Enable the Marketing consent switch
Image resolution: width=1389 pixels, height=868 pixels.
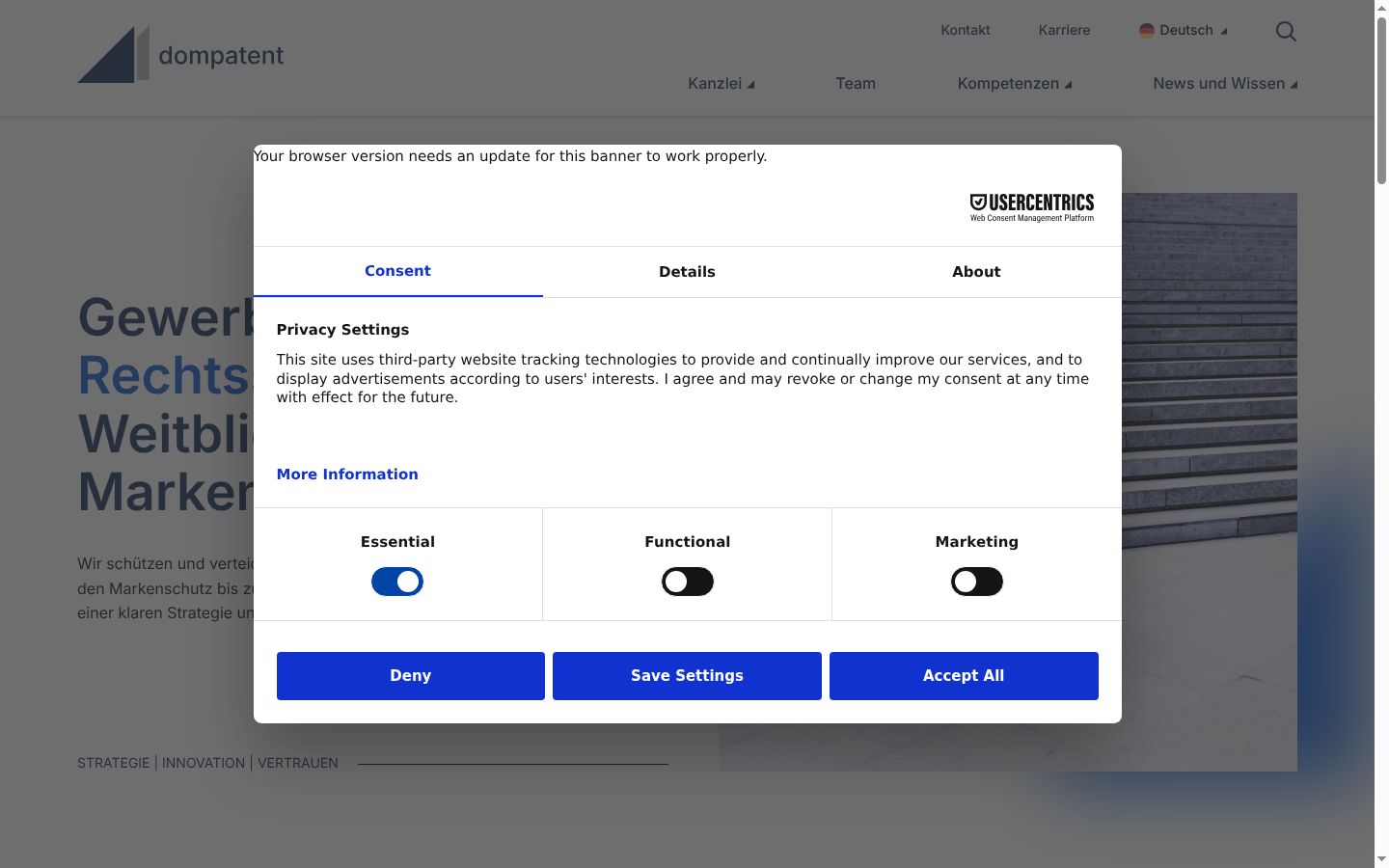(976, 582)
